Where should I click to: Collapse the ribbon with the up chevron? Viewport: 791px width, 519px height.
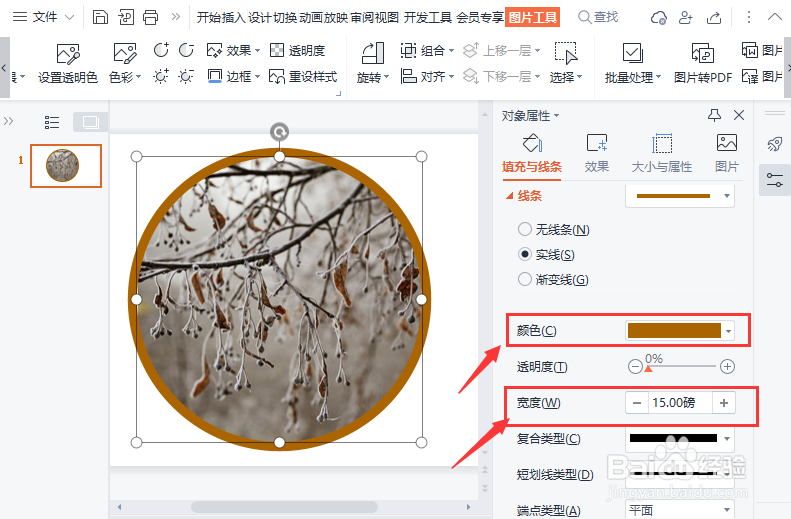774,17
